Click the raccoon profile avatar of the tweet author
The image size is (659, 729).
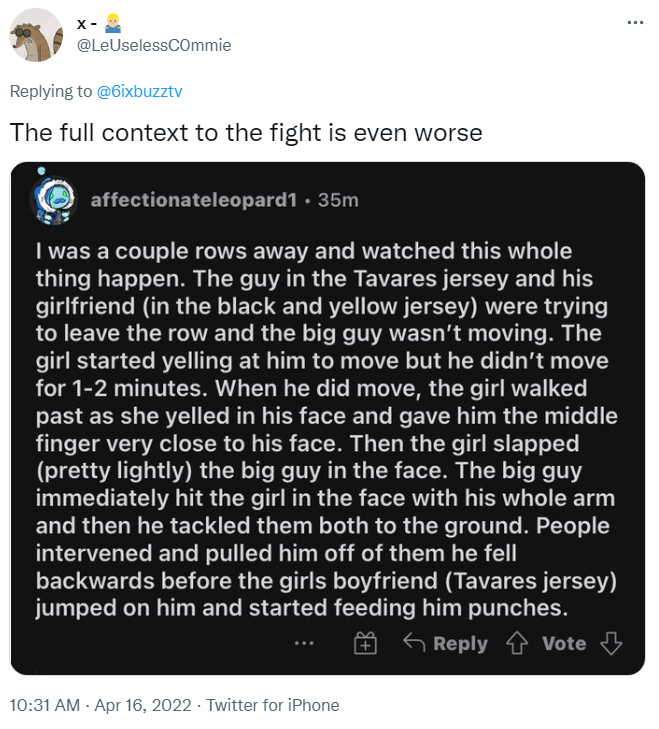(x=36, y=35)
